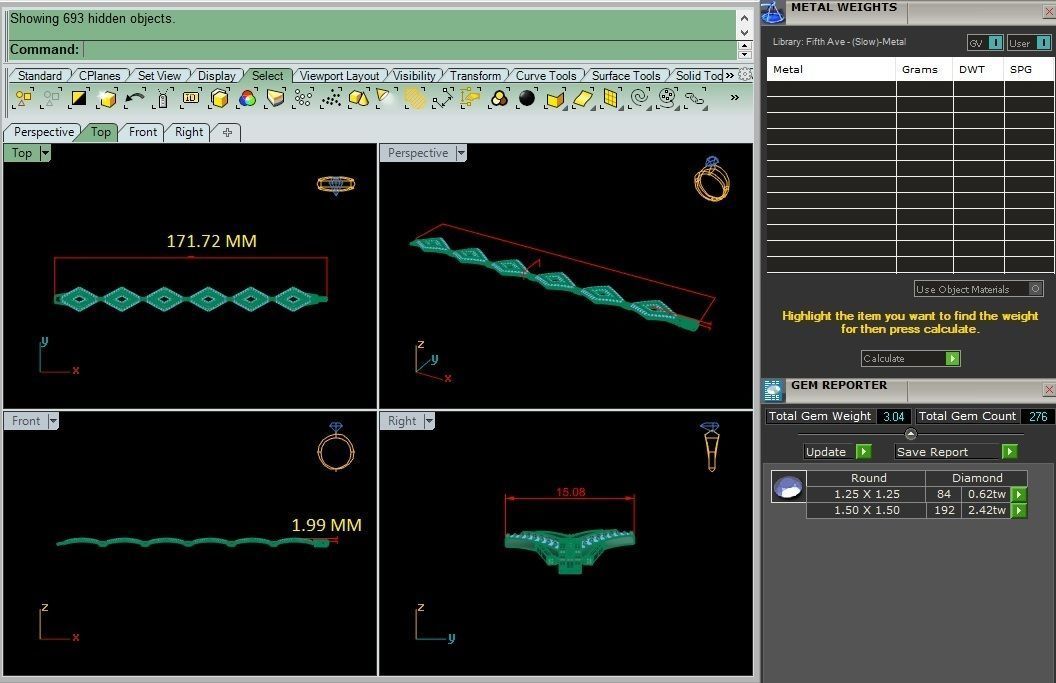
Task: Click the Select Point Clouds icon
Action: 331,99
